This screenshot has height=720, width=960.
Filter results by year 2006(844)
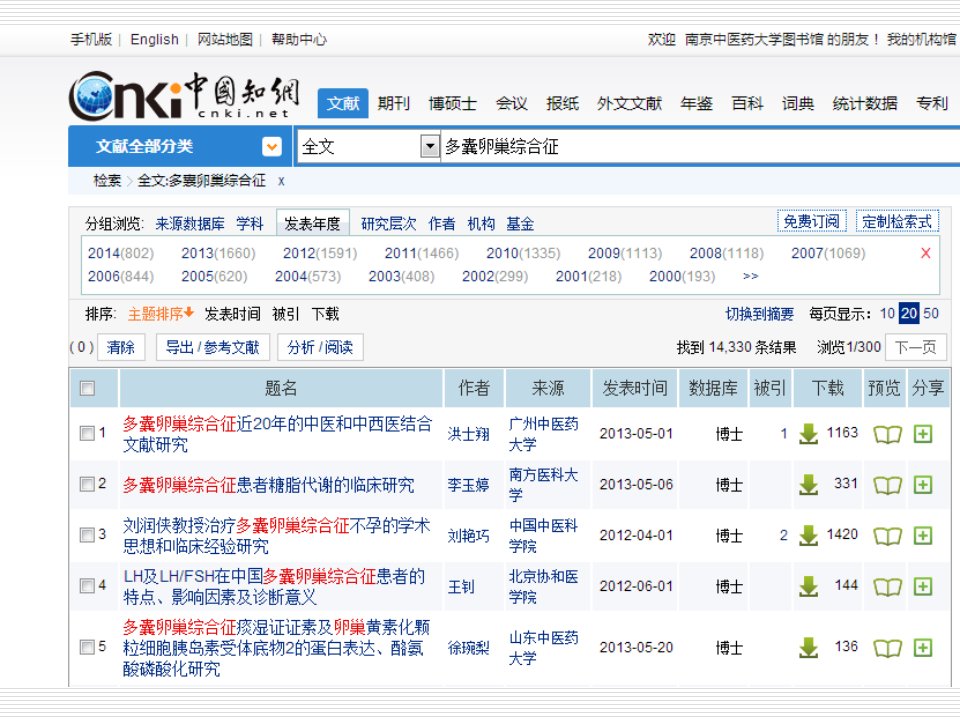coord(121,276)
